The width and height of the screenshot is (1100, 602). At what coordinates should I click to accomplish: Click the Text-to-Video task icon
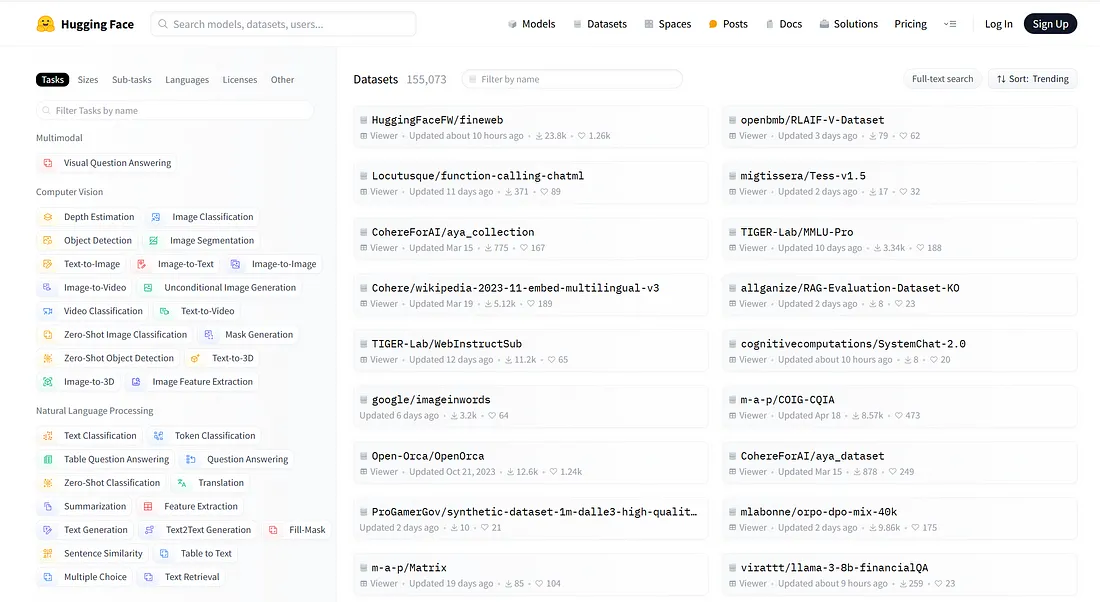[x=165, y=311]
